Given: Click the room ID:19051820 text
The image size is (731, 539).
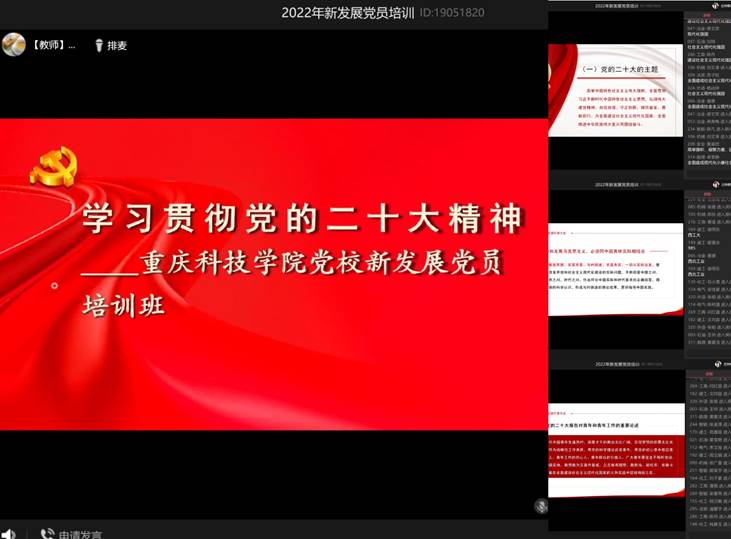Looking at the screenshot, I should tap(452, 13).
